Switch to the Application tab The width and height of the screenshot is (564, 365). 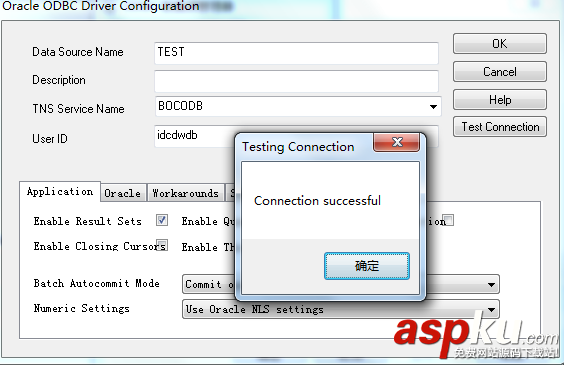click(60, 192)
